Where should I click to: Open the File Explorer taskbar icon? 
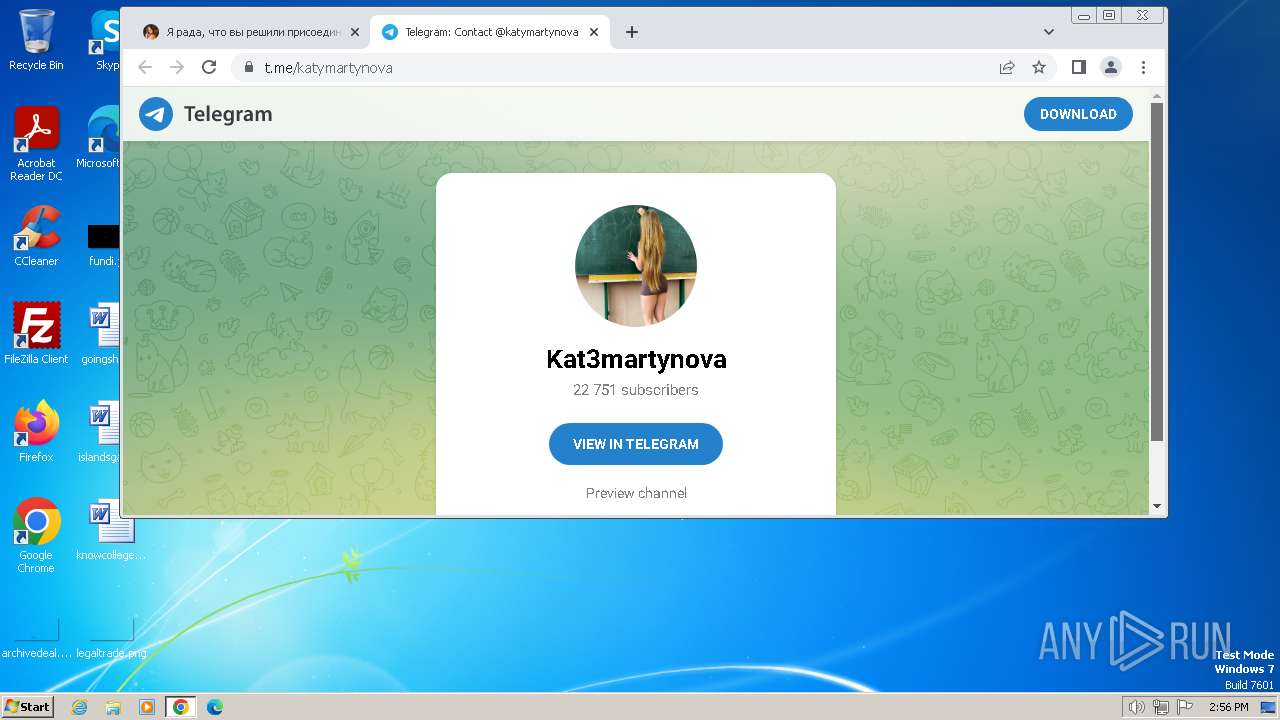pyautogui.click(x=113, y=707)
